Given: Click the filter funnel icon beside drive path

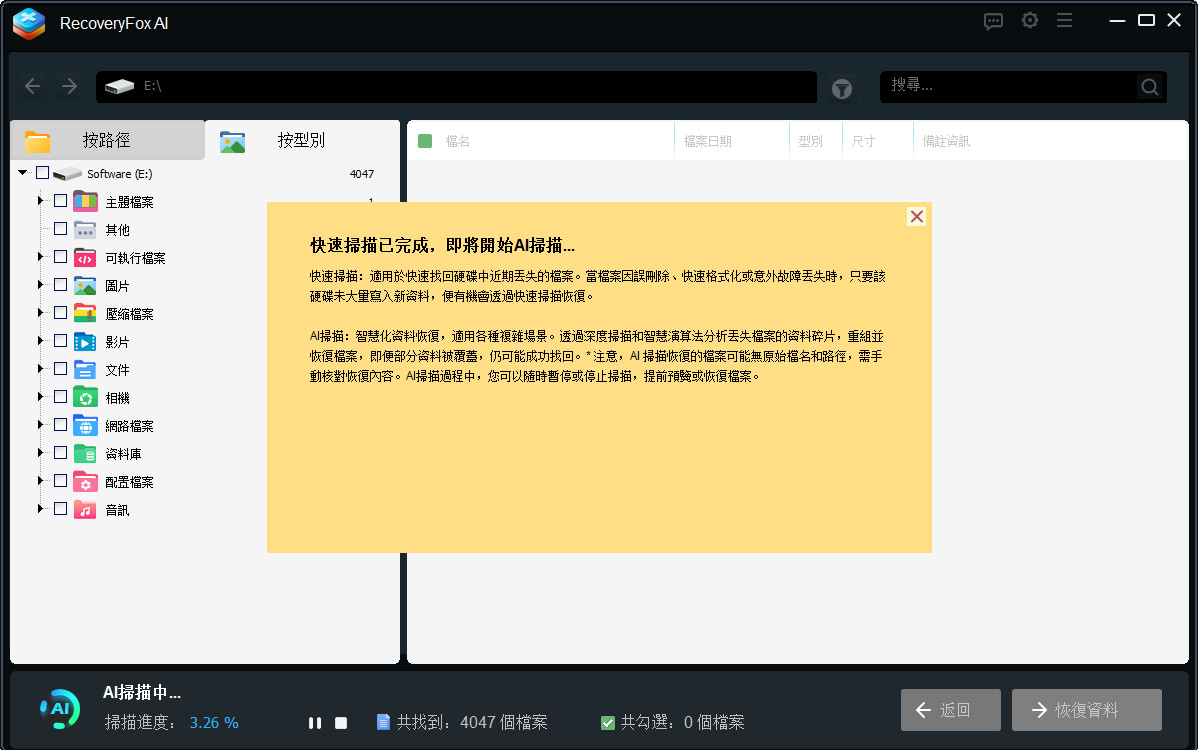Looking at the screenshot, I should coord(841,87).
